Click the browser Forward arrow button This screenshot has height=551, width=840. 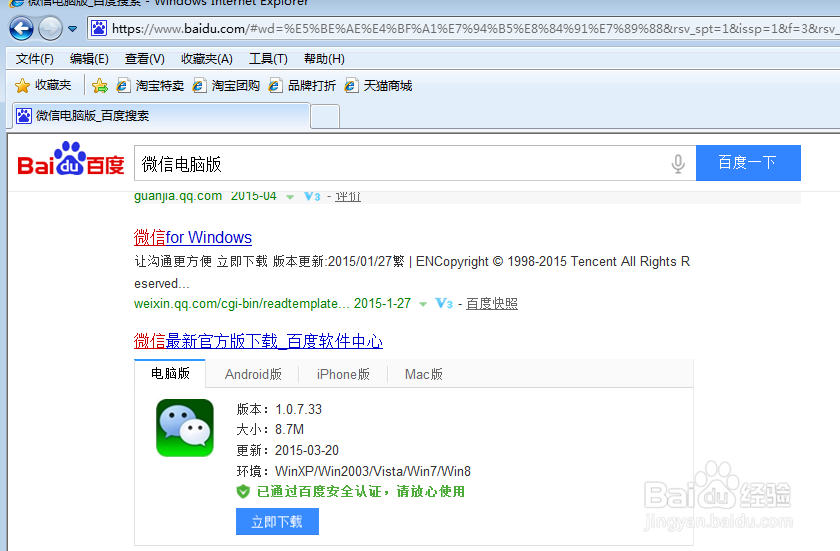pyautogui.click(x=50, y=28)
